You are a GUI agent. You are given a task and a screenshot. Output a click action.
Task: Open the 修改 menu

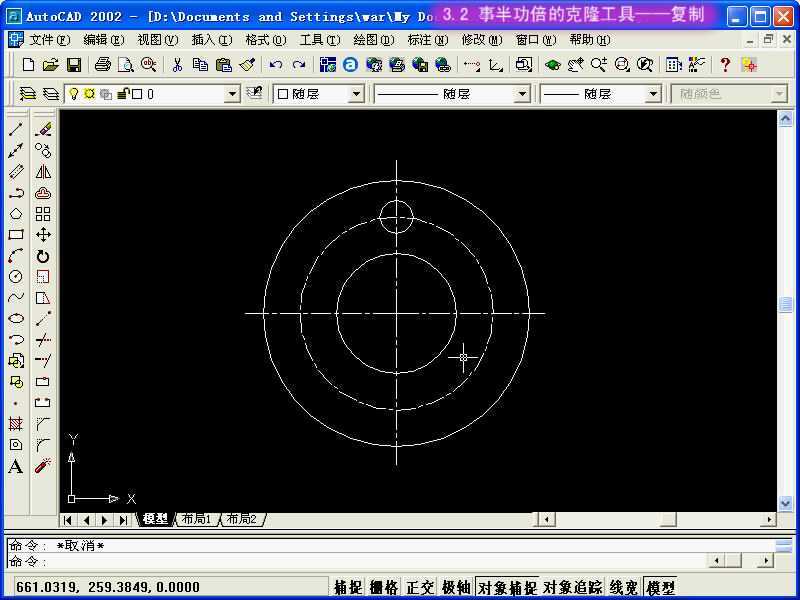pyautogui.click(x=482, y=40)
